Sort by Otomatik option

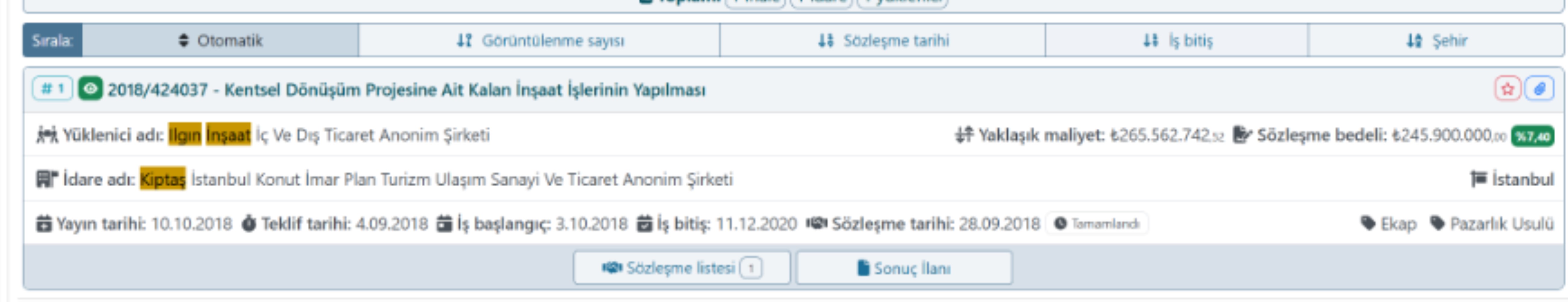click(x=220, y=40)
